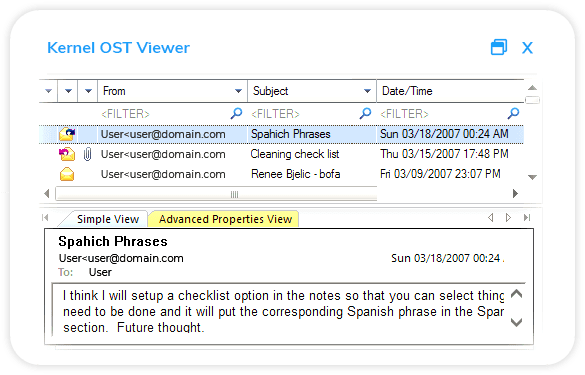585x375 pixels.
Task: Click the right arrow of horizontal scrollbar
Action: pos(515,193)
